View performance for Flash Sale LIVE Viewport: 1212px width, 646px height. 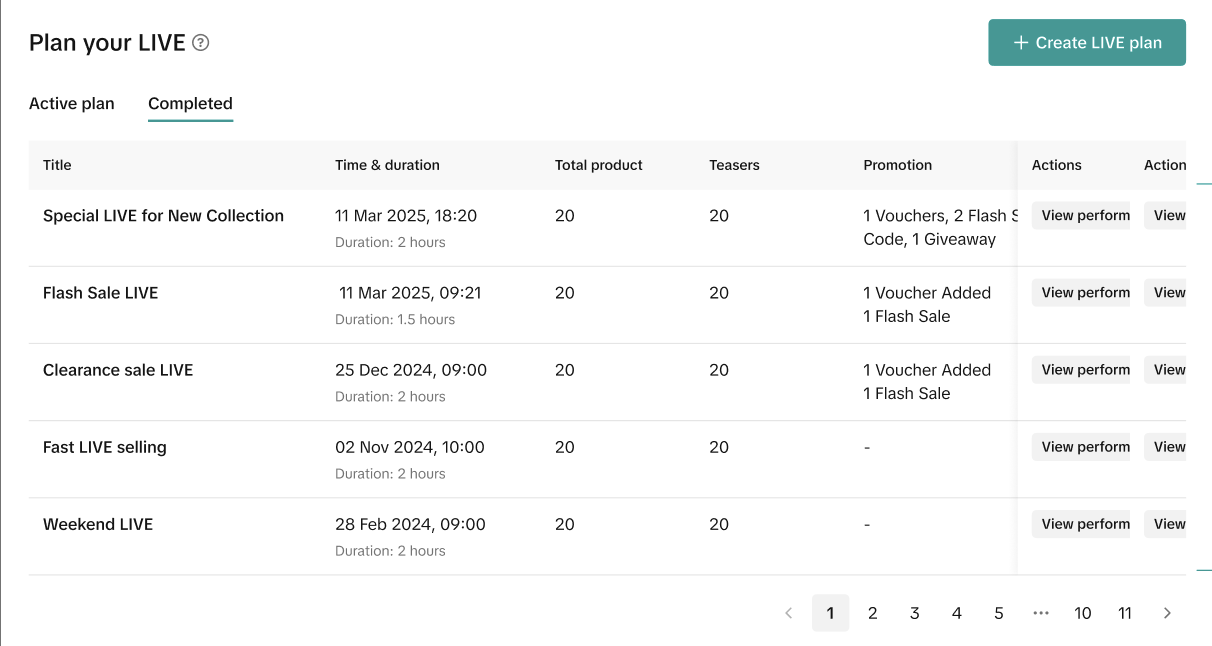pyautogui.click(x=1081, y=293)
